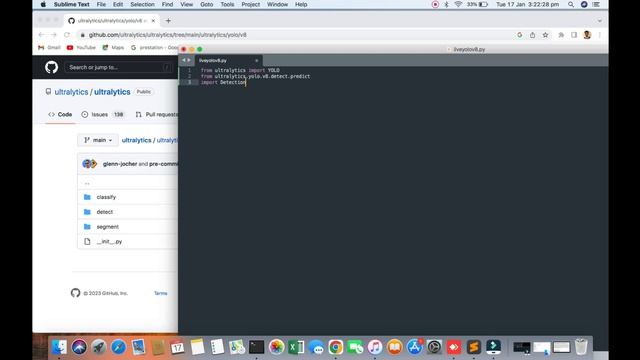Focus GitHub 'Search or jump to' field
The image size is (640, 360).
[x=118, y=67]
